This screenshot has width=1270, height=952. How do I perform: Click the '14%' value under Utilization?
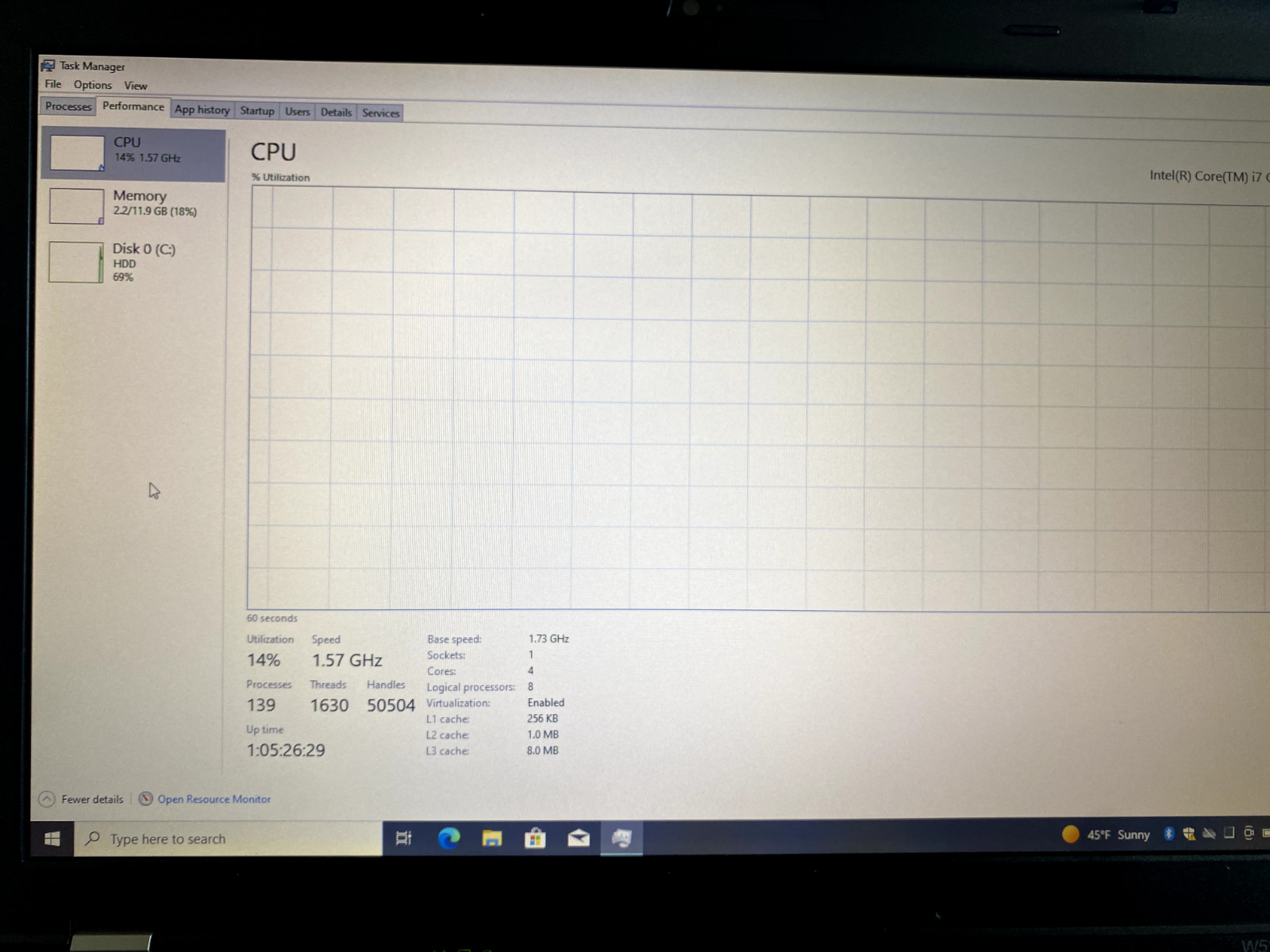click(264, 660)
